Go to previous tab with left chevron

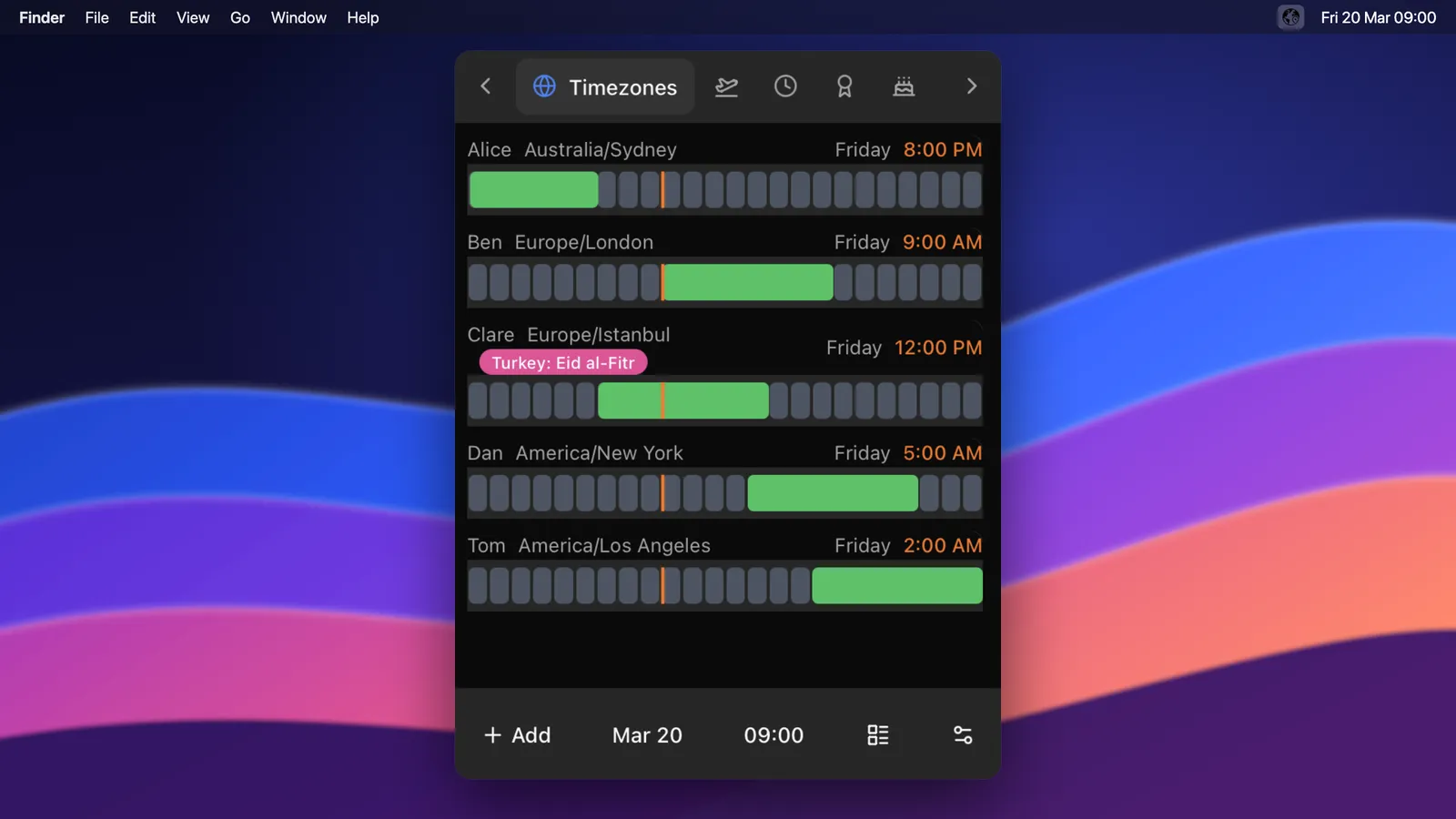click(486, 86)
